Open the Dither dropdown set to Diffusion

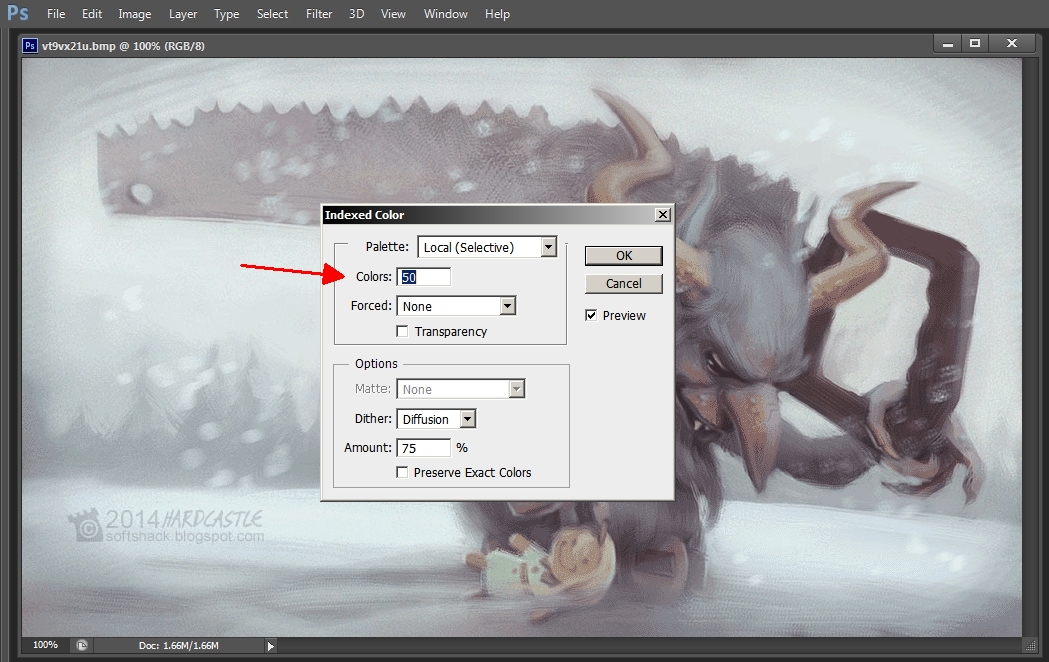point(436,419)
